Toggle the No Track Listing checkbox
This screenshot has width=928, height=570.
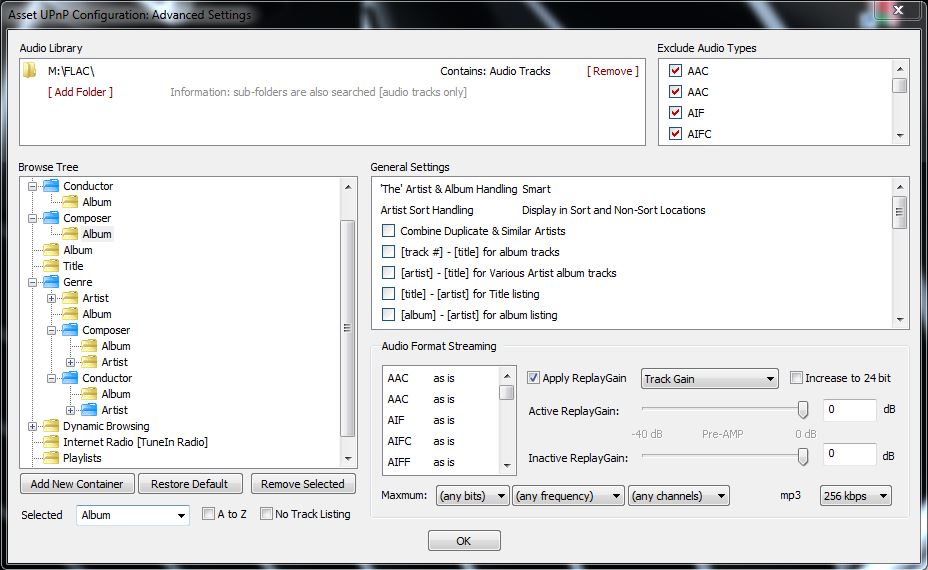266,514
